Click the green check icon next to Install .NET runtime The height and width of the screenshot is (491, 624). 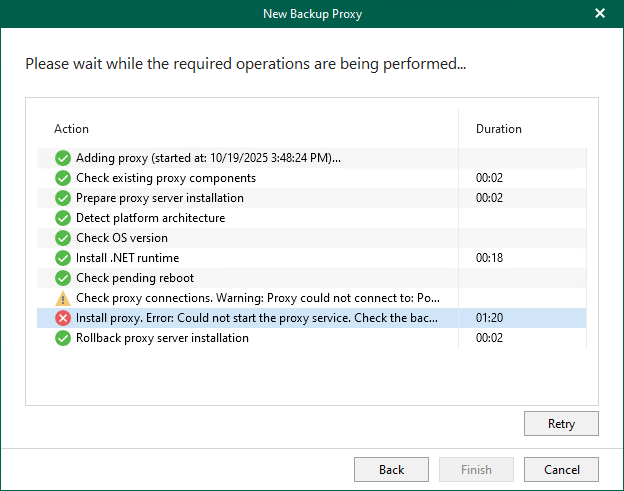click(x=63, y=258)
